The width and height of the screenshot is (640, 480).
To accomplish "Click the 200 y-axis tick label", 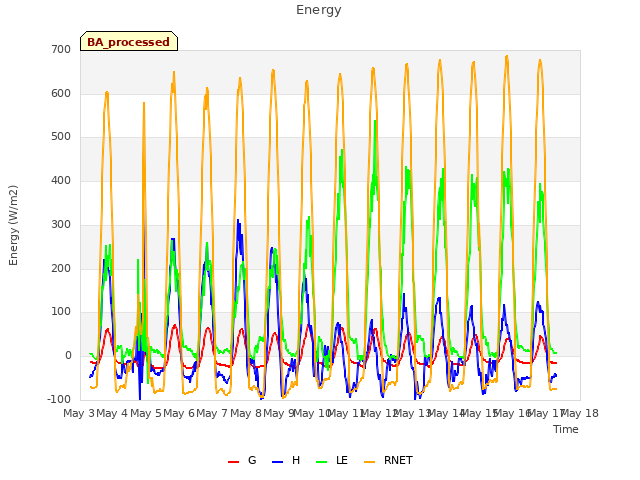I will (61, 269).
